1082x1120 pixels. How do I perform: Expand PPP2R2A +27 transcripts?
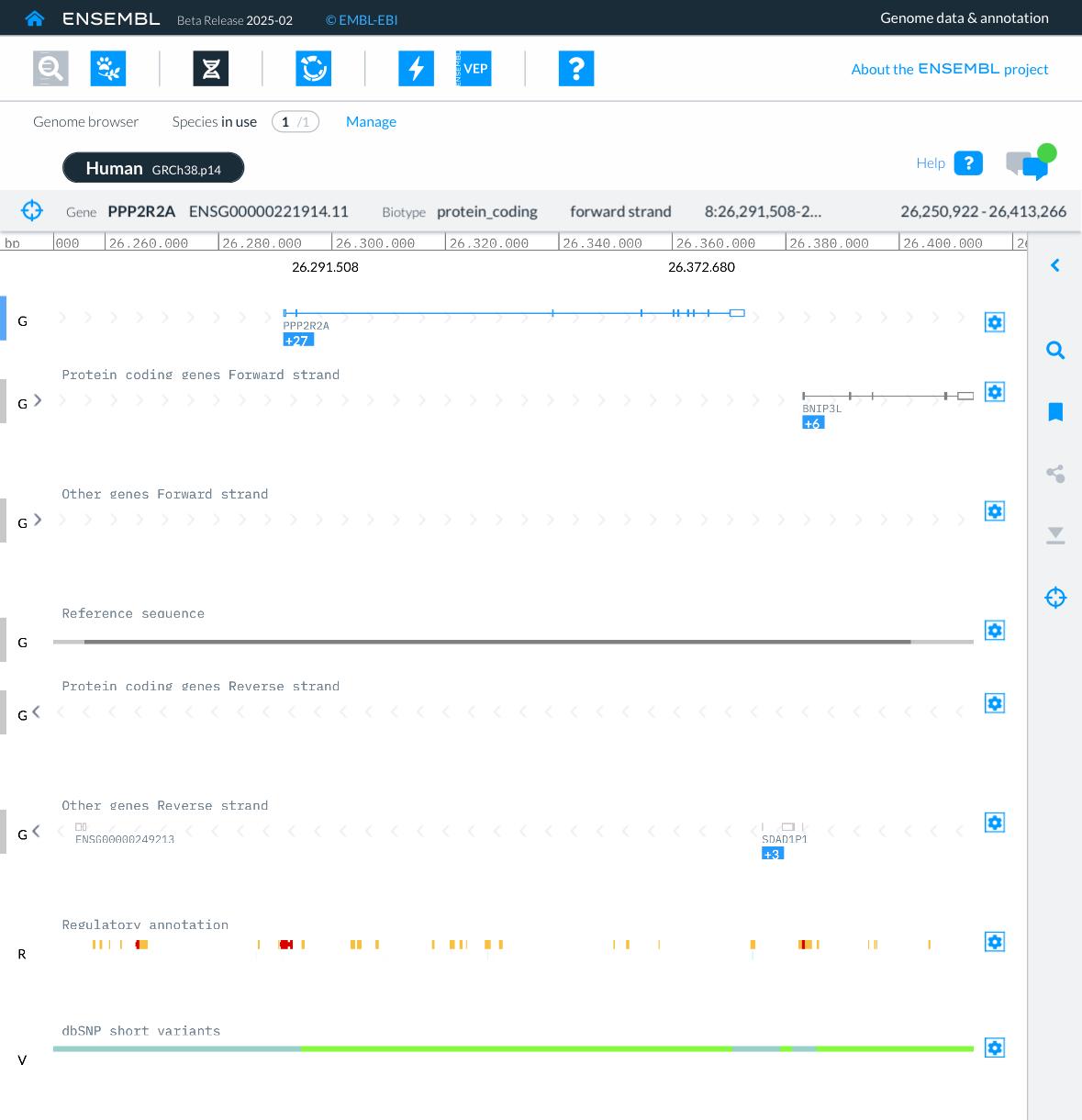coord(298,341)
